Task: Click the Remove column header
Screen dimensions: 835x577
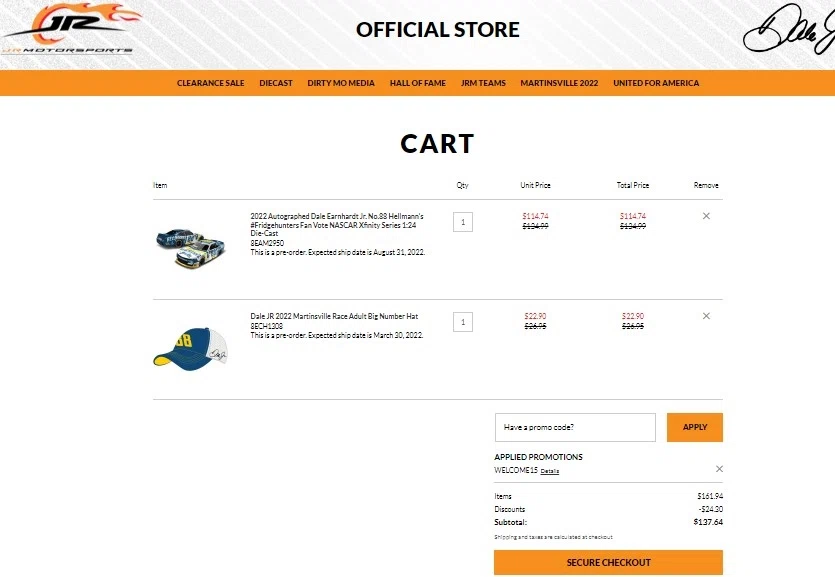Action: point(706,185)
